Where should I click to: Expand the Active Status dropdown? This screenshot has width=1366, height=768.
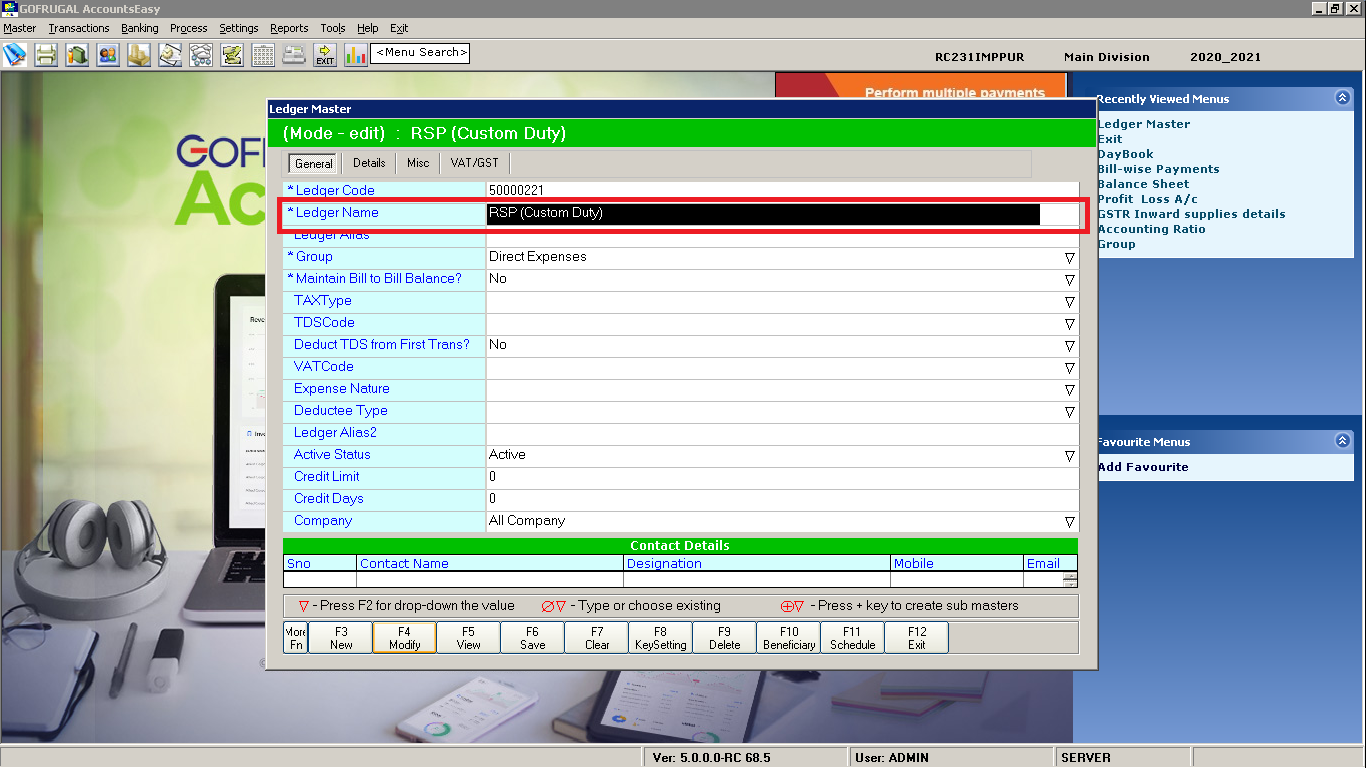click(1070, 456)
